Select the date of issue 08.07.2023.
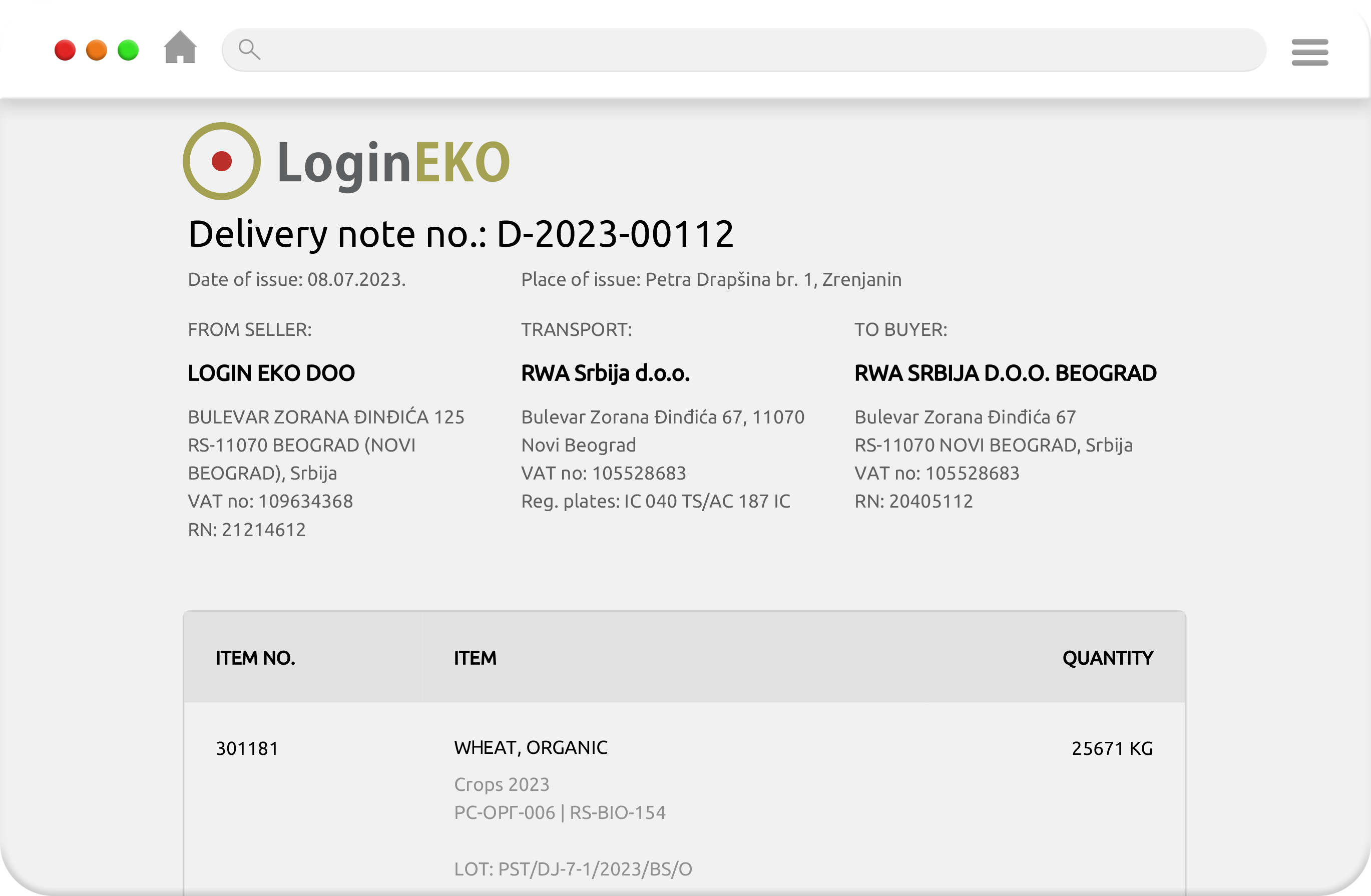Image resolution: width=1371 pixels, height=896 pixels. [x=297, y=279]
